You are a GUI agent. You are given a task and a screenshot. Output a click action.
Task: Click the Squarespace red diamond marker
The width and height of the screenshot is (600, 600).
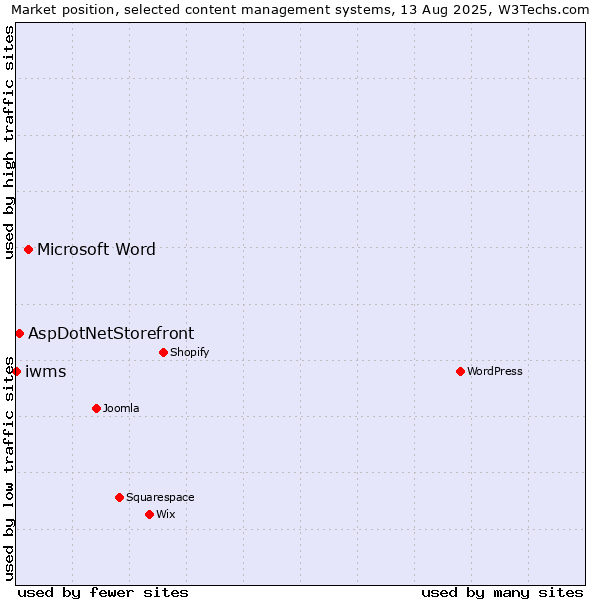point(119,497)
